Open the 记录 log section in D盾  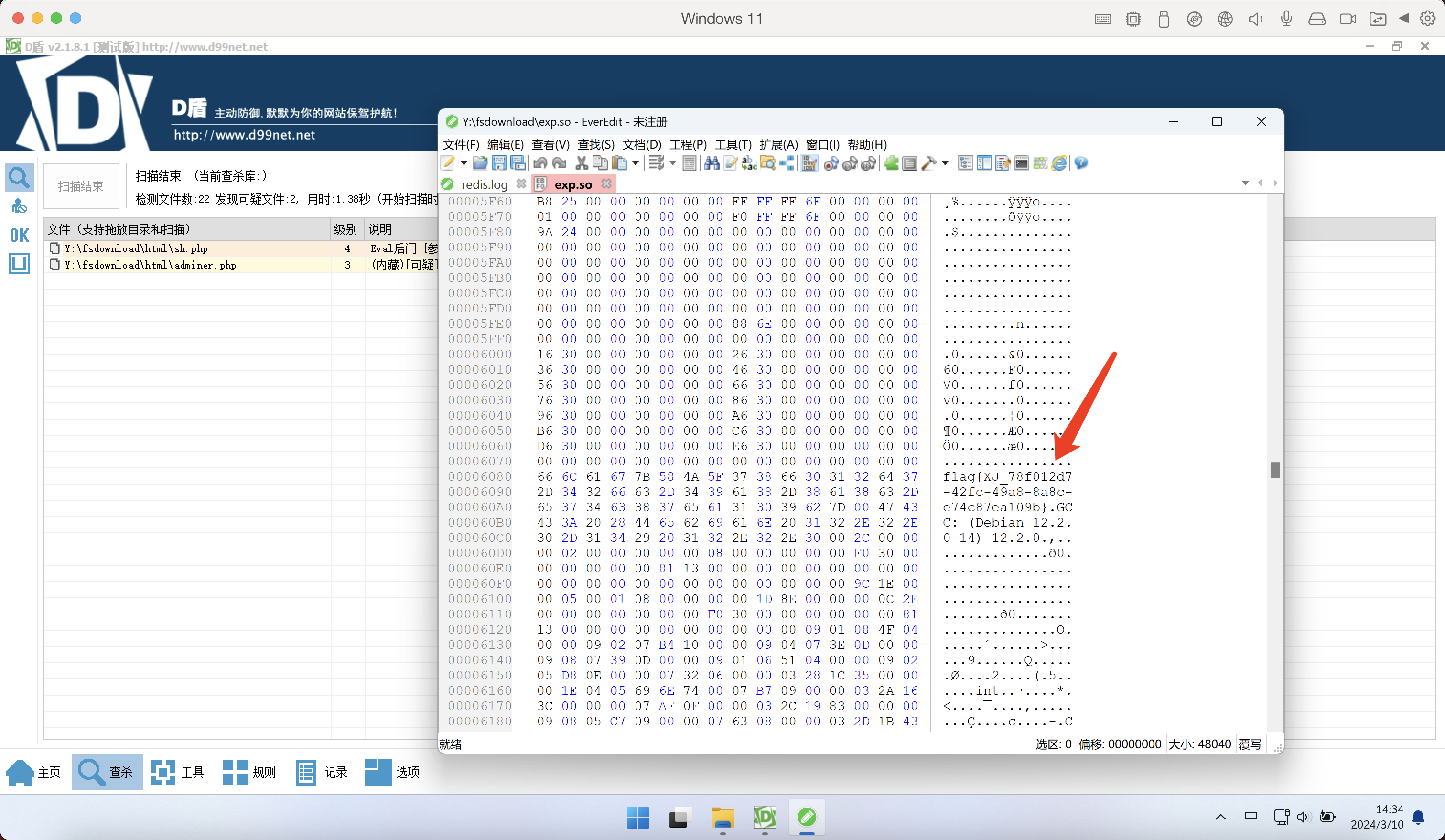321,772
